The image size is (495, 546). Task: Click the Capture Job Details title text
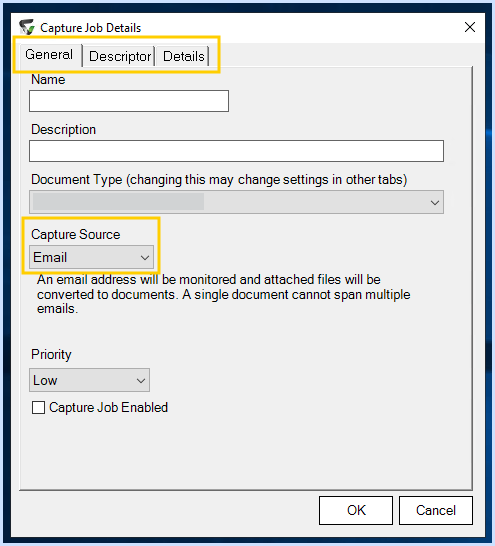point(91,28)
